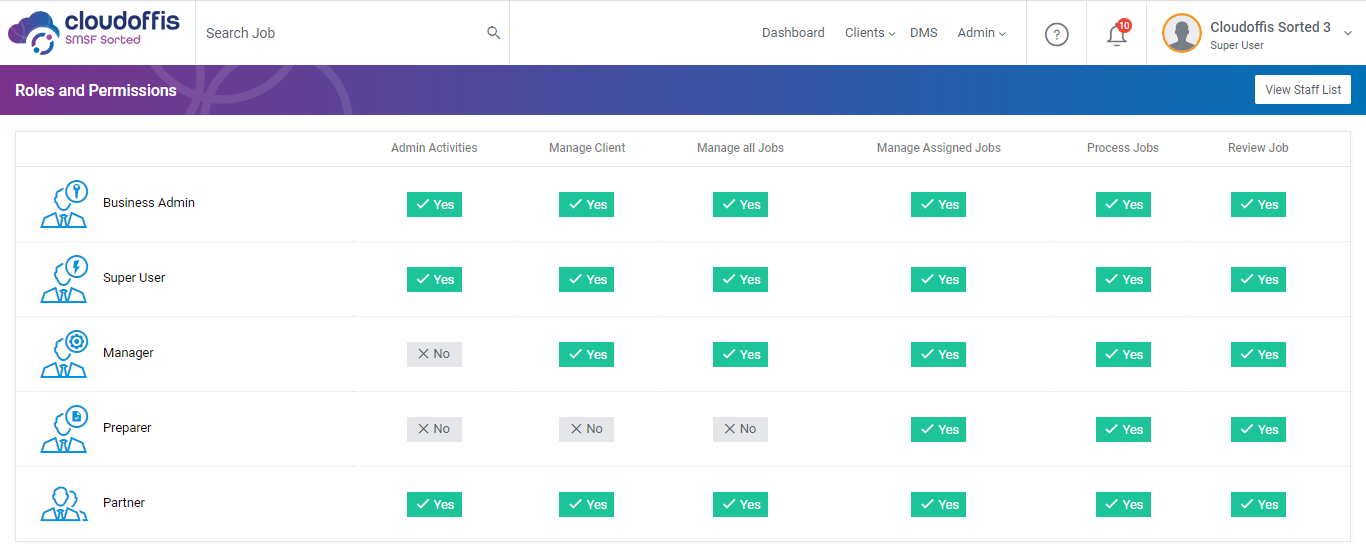The image size is (1366, 559).
Task: Click the Super User role icon
Action: [64, 279]
